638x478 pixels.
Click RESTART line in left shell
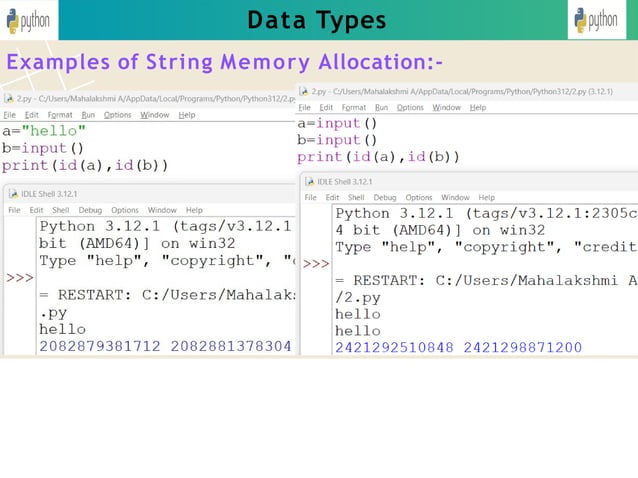(167, 295)
